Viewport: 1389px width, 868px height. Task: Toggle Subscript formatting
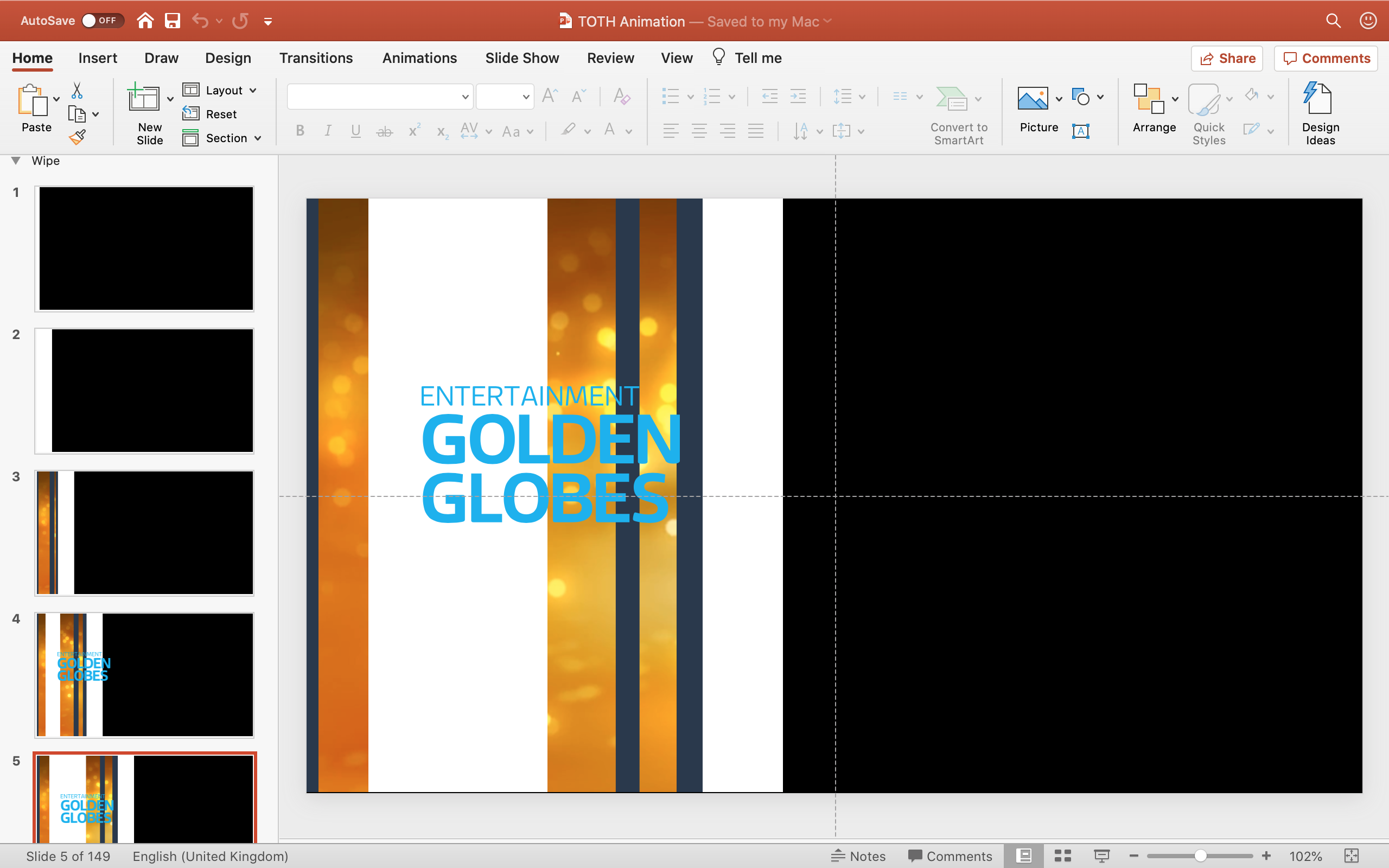442,132
